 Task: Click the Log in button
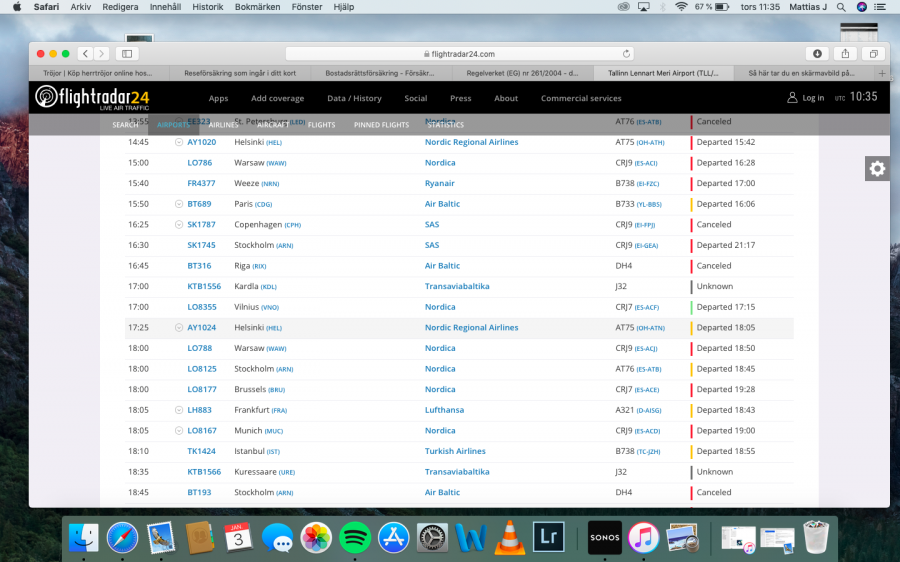[x=806, y=98]
